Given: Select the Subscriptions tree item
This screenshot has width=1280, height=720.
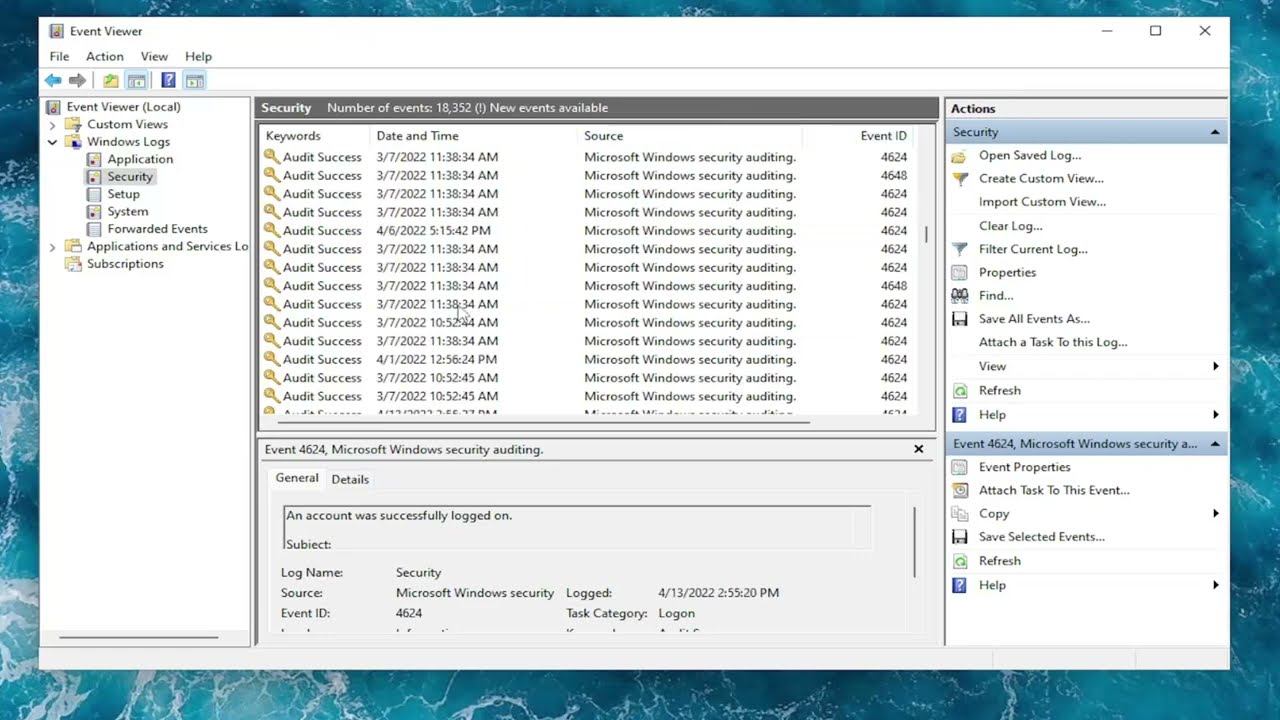Looking at the screenshot, I should point(125,264).
